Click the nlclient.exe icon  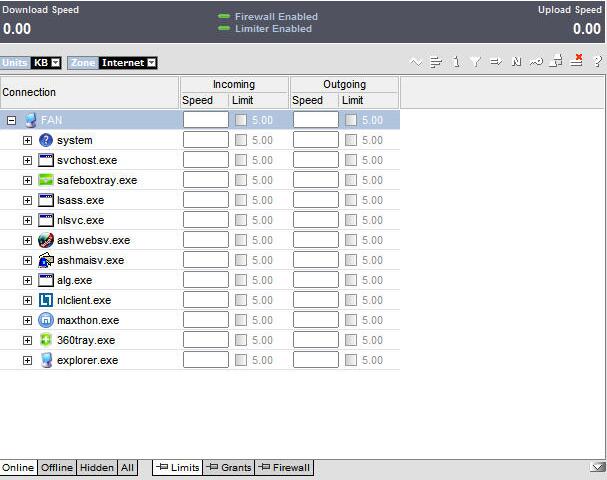46,300
